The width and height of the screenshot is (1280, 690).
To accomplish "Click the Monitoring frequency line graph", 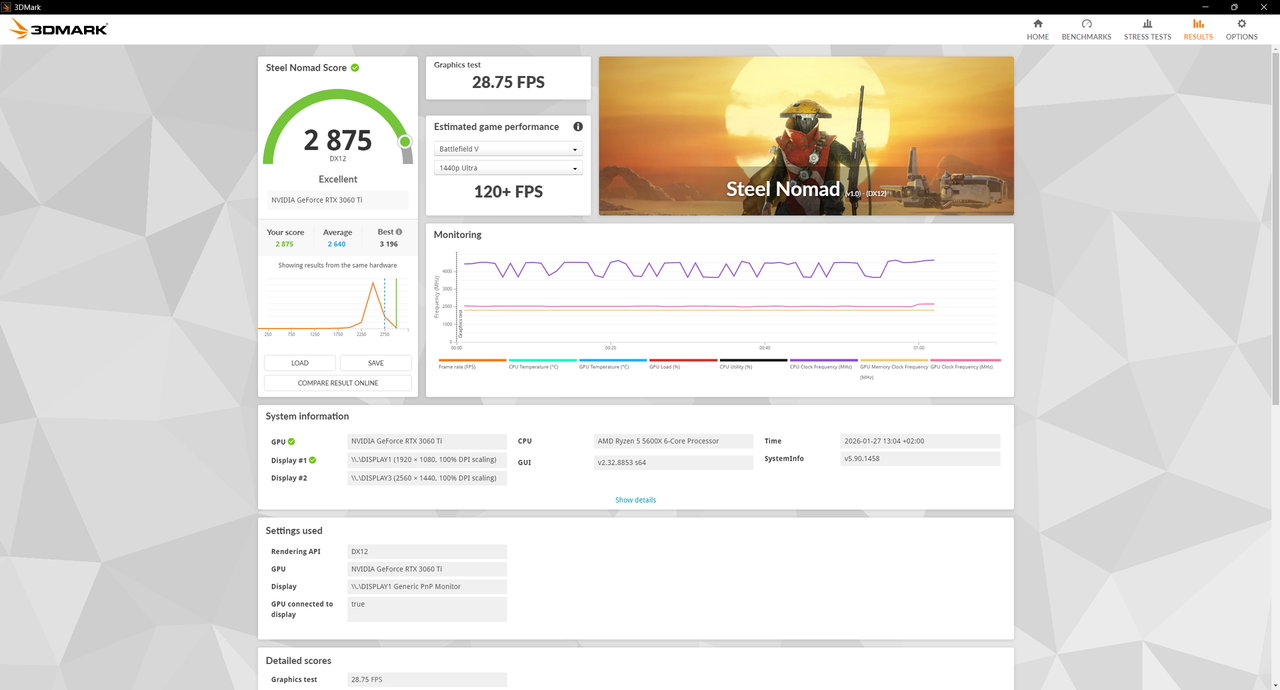I will pos(718,298).
